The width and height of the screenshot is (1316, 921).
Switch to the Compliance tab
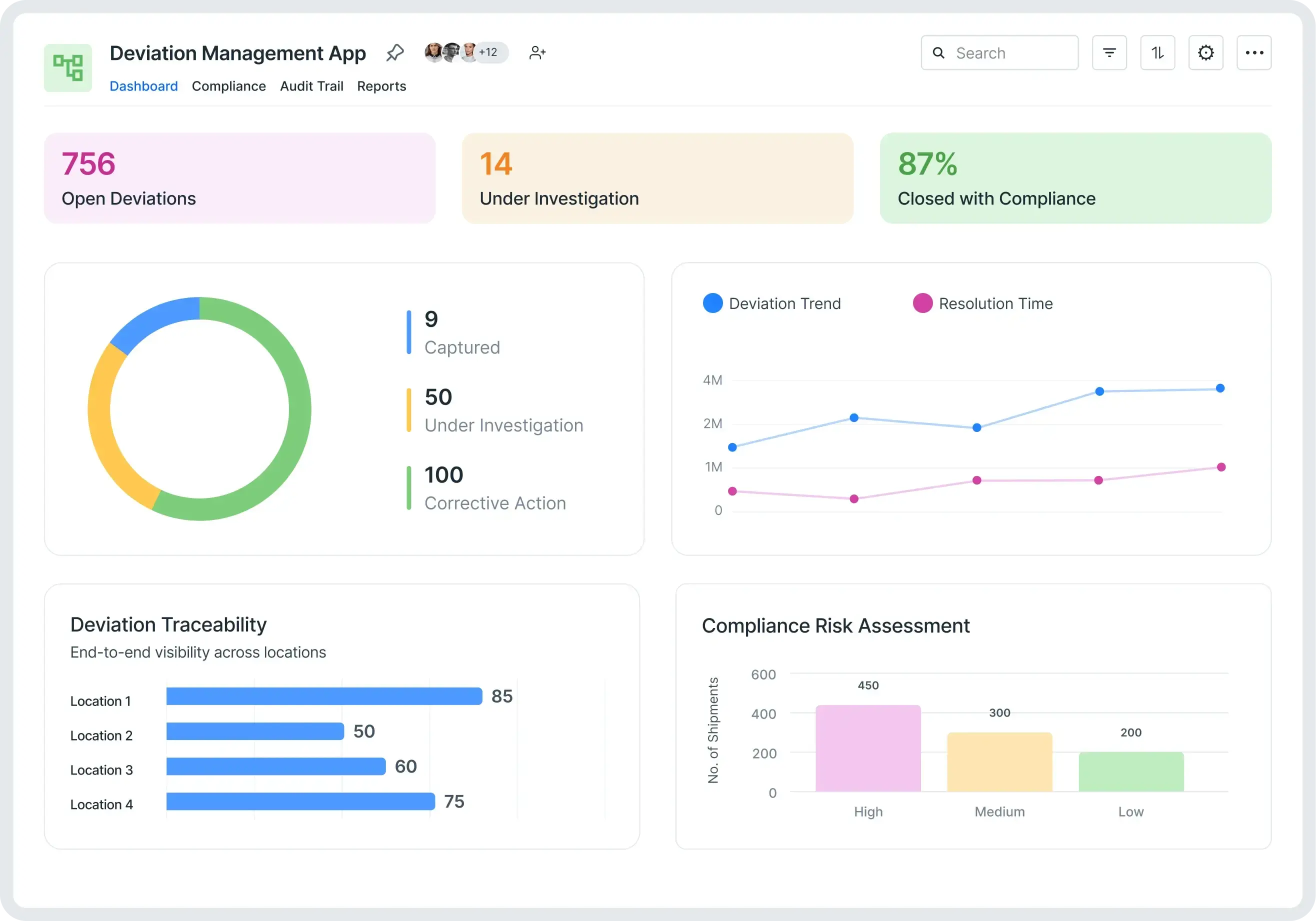(228, 86)
